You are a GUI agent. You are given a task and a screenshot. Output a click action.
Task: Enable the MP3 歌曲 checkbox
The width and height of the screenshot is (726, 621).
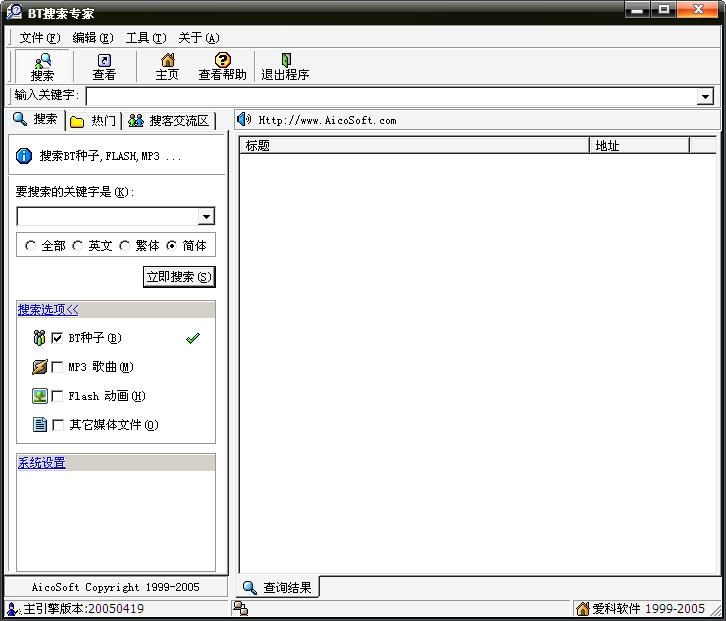point(57,367)
